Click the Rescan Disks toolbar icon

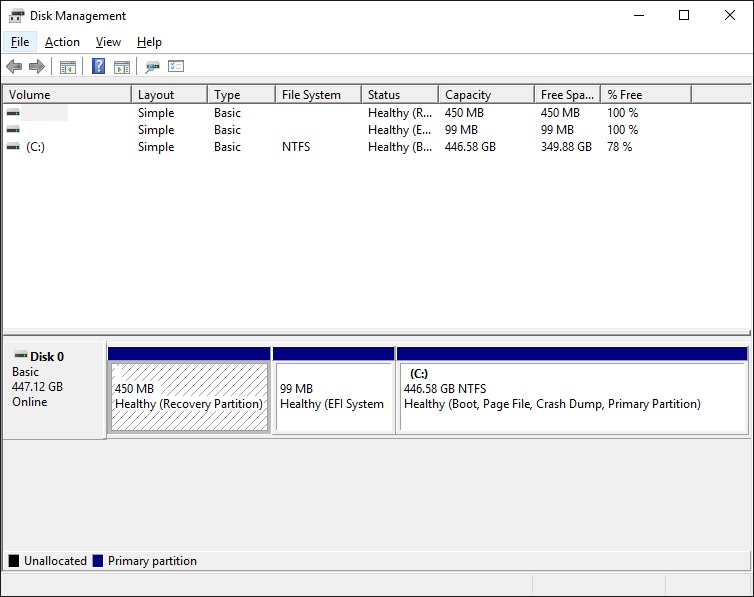pyautogui.click(x=152, y=67)
